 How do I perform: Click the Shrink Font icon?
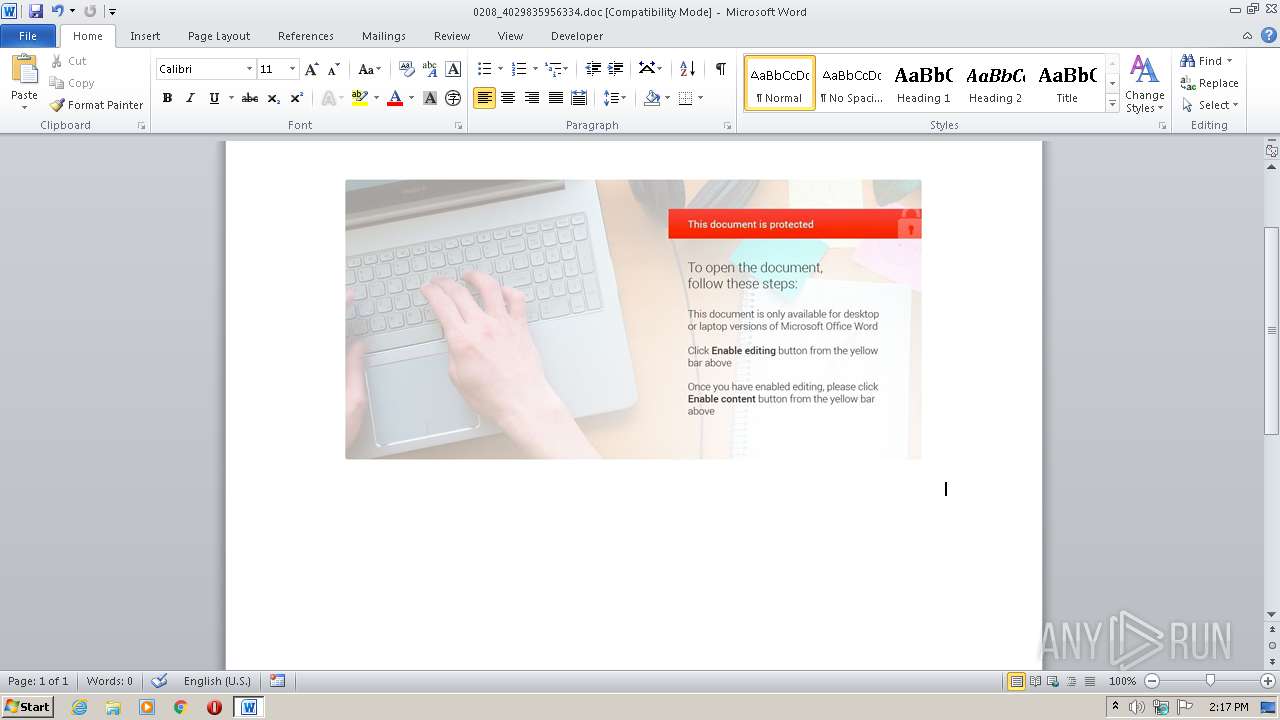[x=334, y=69]
